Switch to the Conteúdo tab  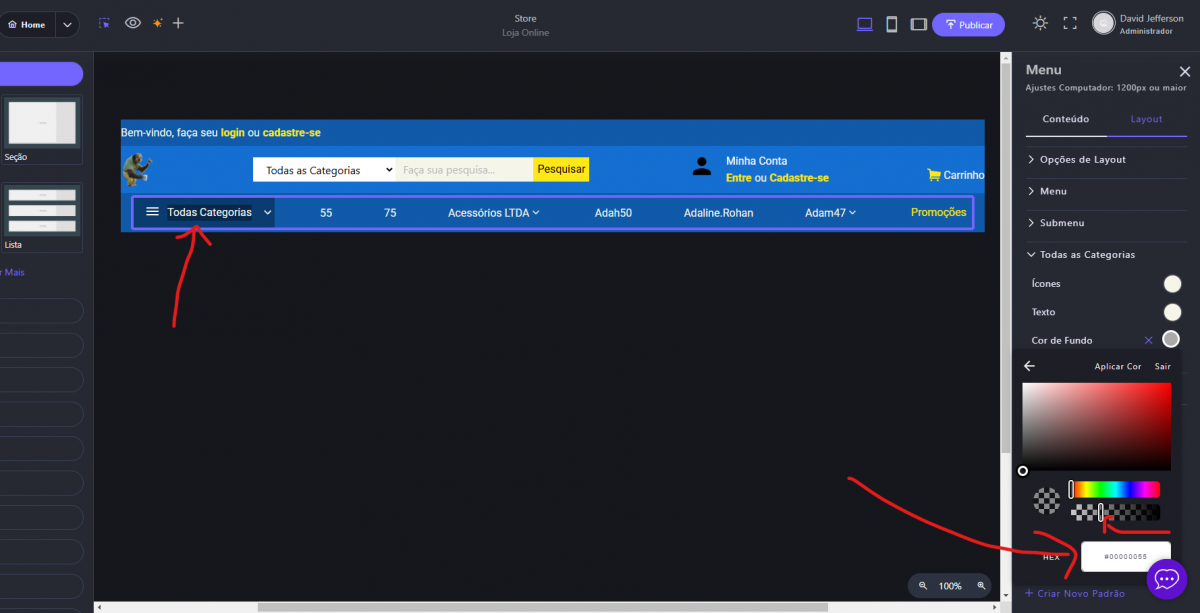tap(1066, 119)
